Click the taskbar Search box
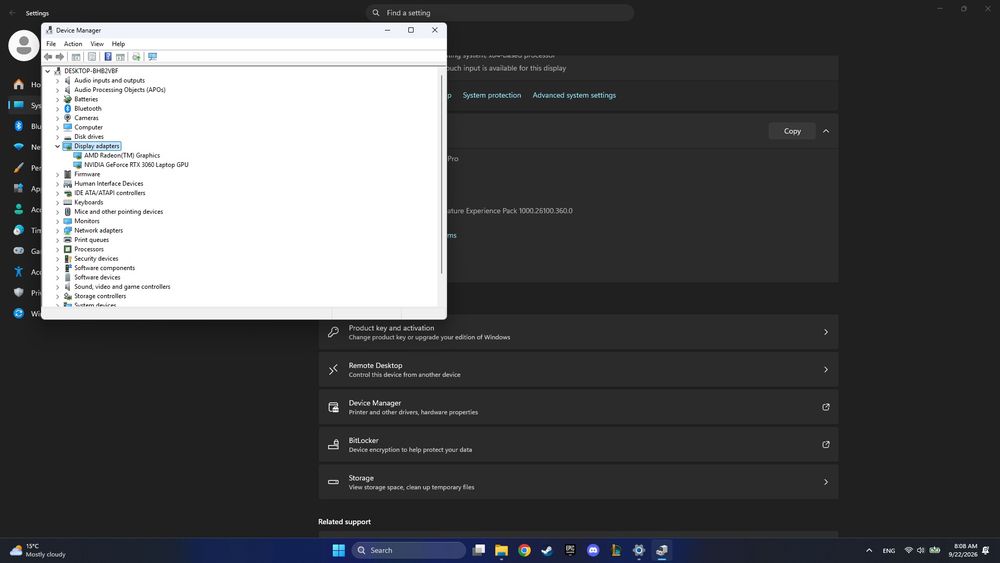This screenshot has width=1000, height=563. 408,550
